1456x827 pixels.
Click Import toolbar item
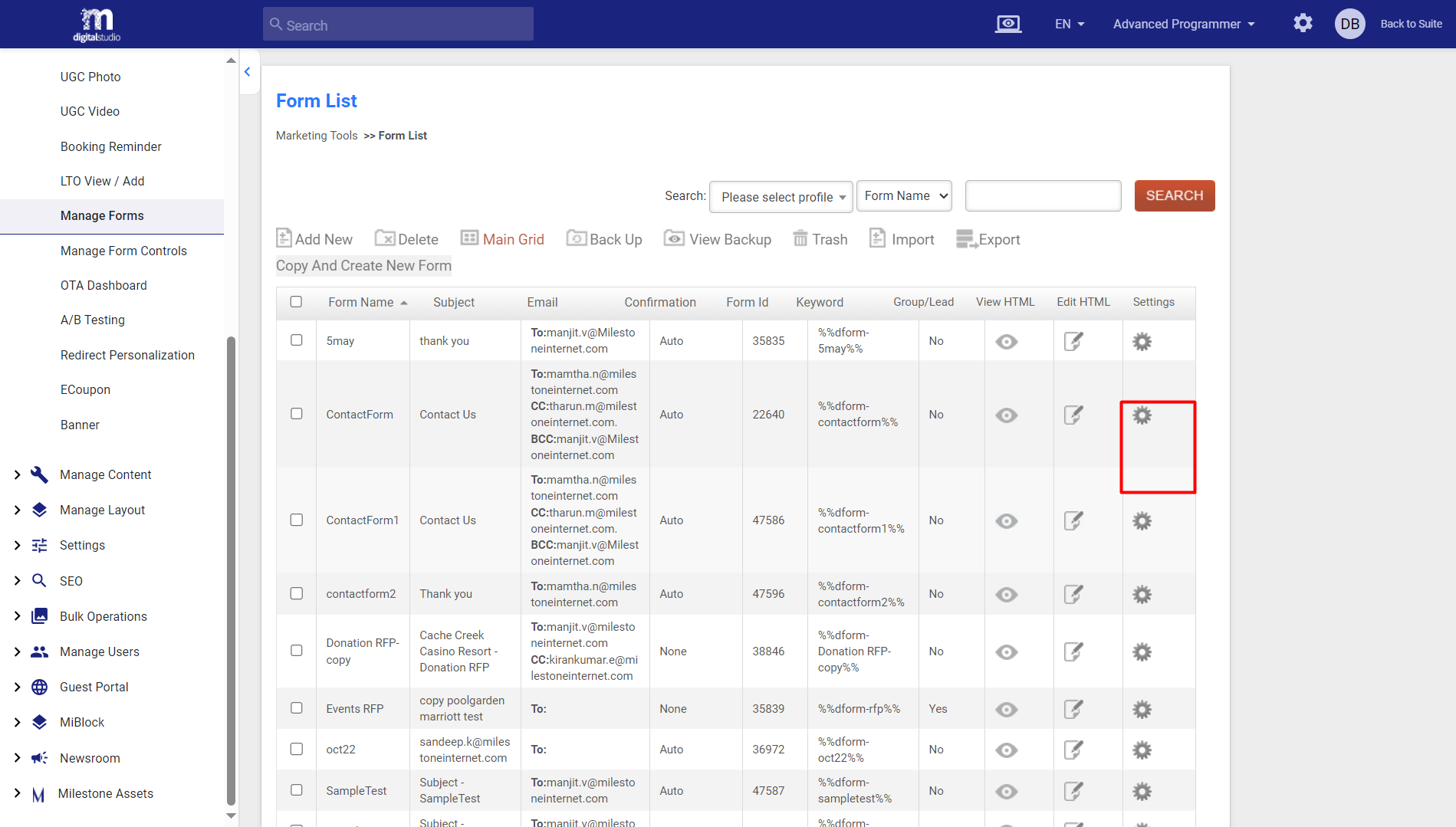902,238
